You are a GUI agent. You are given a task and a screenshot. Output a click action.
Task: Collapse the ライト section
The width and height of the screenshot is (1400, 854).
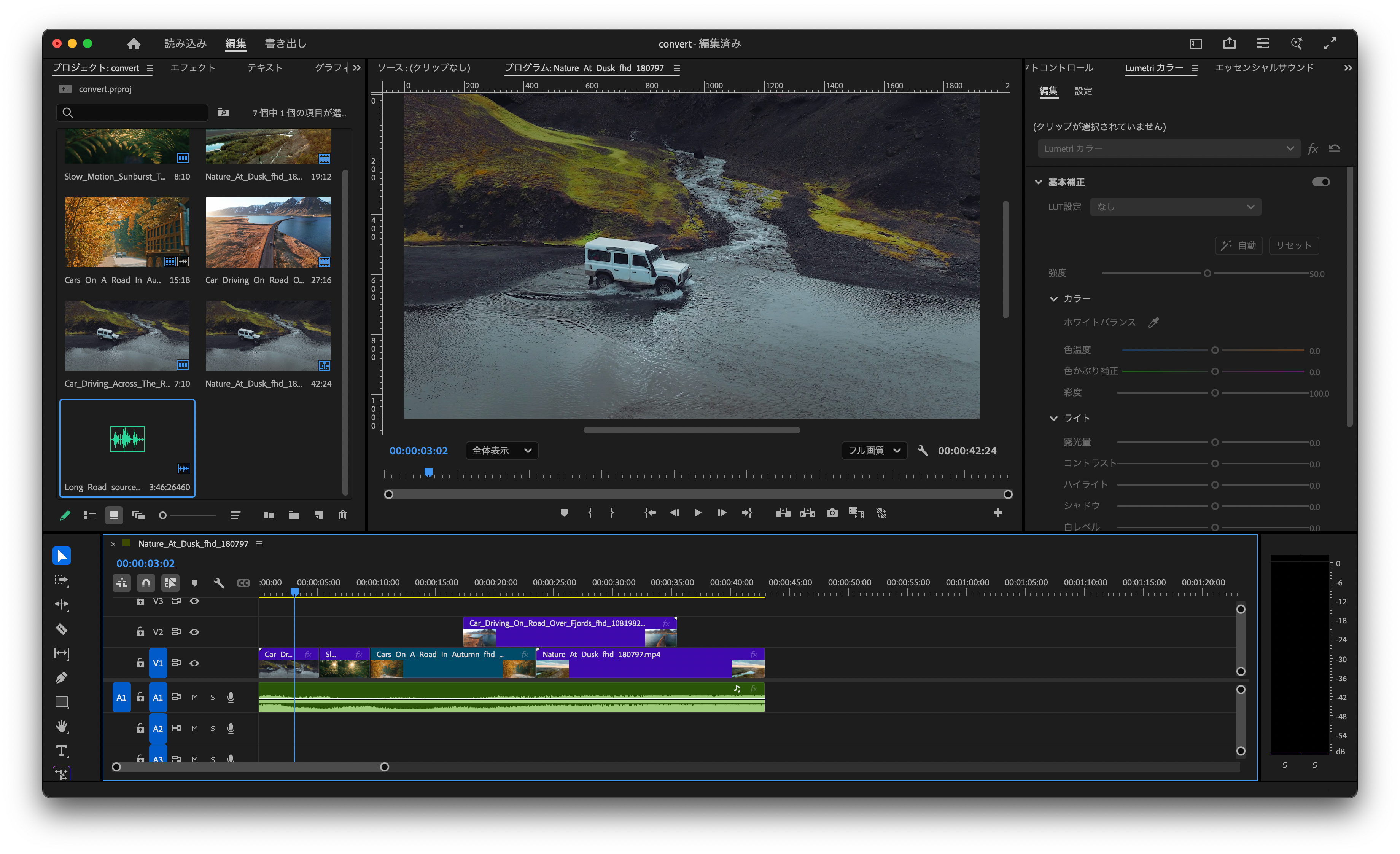pos(1053,418)
